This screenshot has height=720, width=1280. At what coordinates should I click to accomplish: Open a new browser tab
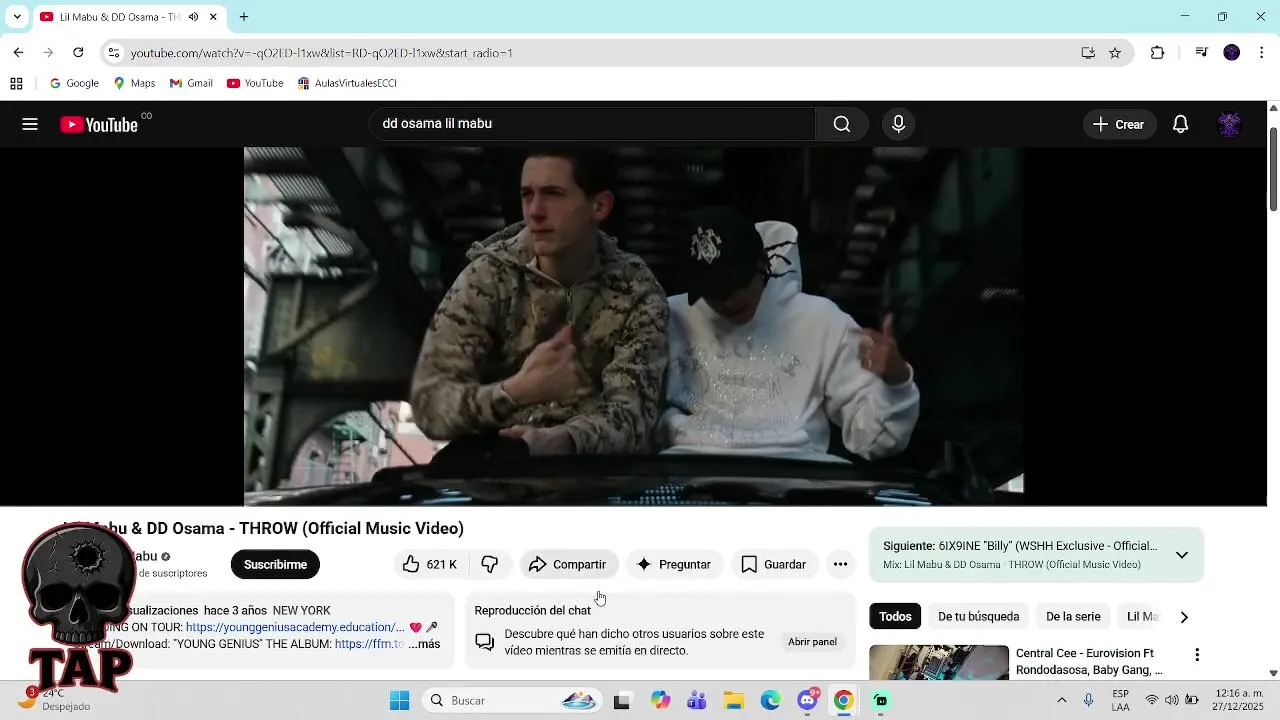(243, 17)
